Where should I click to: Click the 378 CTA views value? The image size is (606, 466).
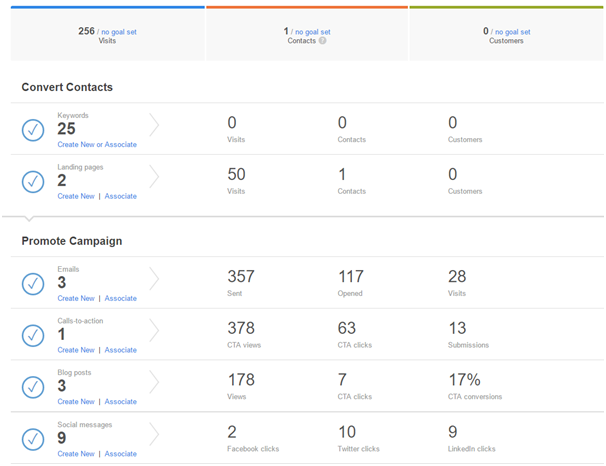(x=241, y=328)
